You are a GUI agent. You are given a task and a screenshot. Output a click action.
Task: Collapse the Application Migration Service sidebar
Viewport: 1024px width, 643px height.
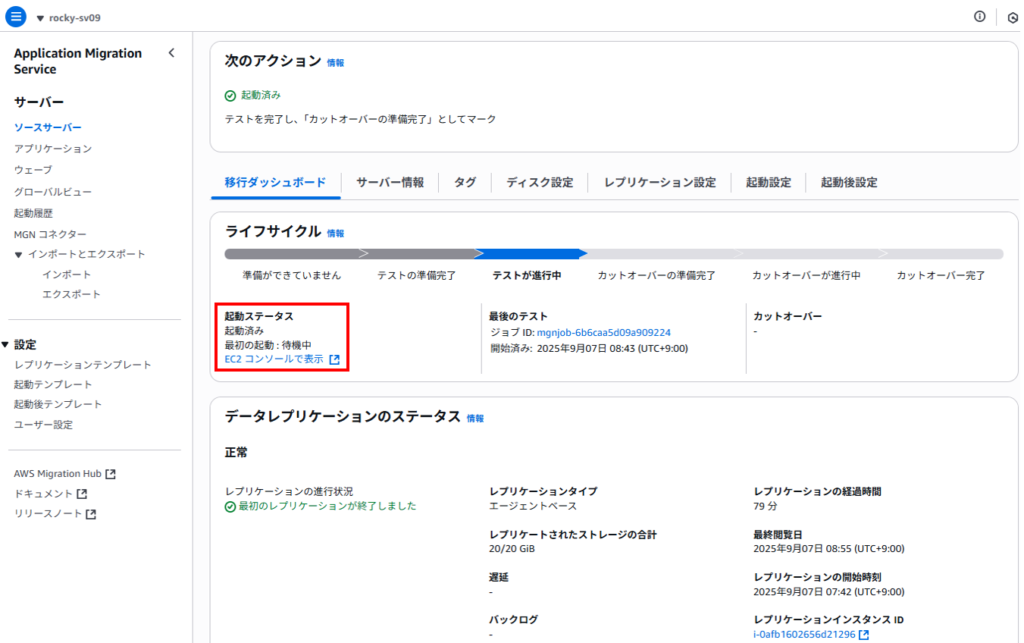[171, 53]
